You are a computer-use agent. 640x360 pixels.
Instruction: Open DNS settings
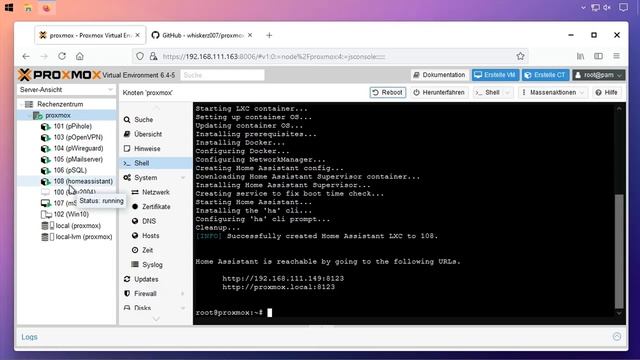[149, 221]
